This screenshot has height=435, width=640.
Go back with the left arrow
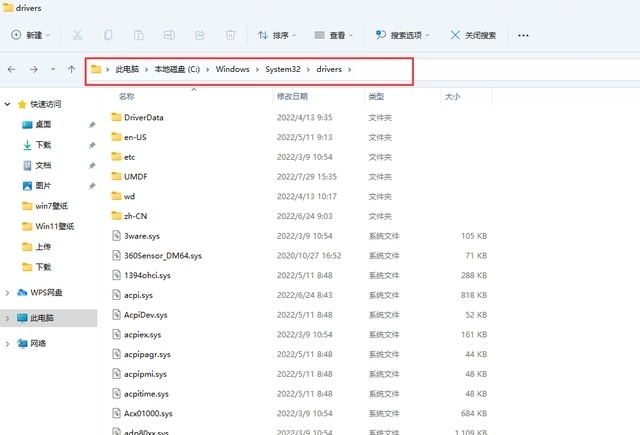(x=12, y=70)
